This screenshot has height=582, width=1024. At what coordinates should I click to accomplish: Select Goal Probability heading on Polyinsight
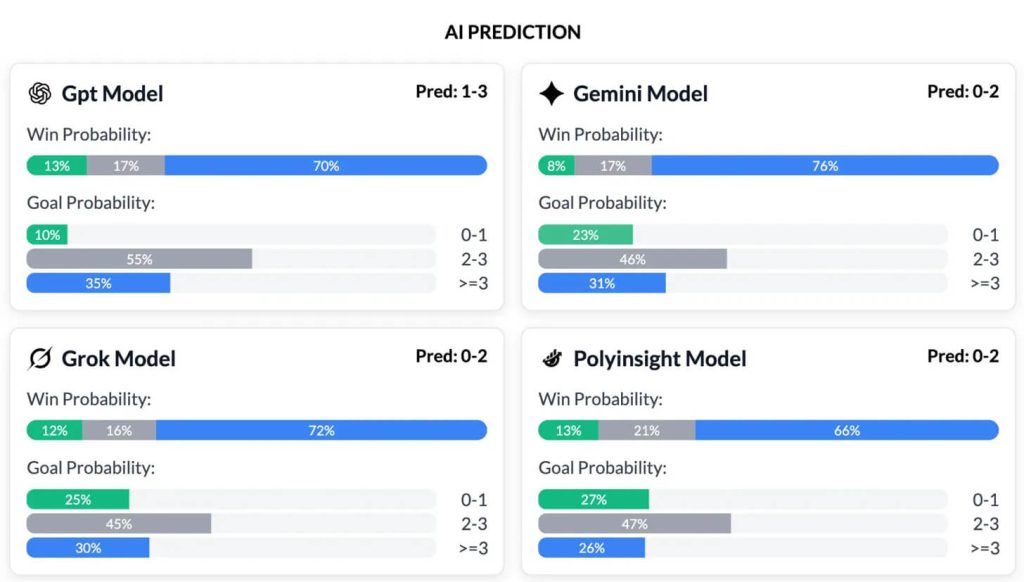click(x=601, y=467)
